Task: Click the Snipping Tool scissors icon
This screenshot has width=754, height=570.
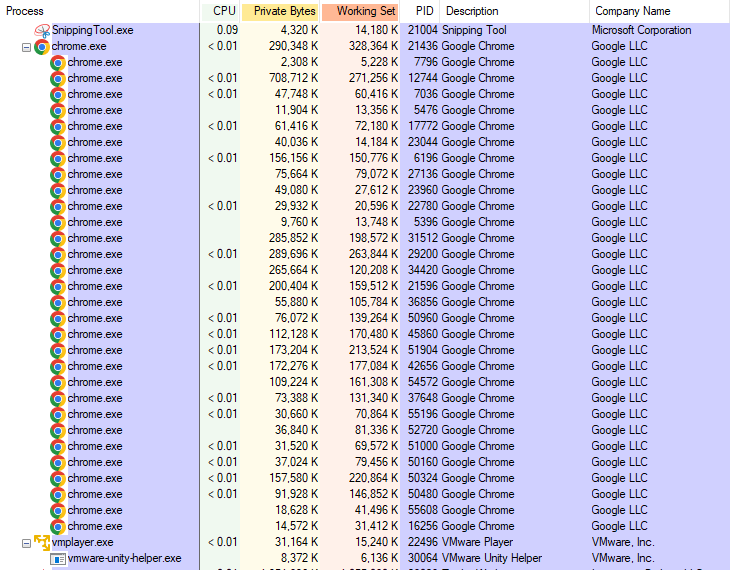Action: click(42, 31)
